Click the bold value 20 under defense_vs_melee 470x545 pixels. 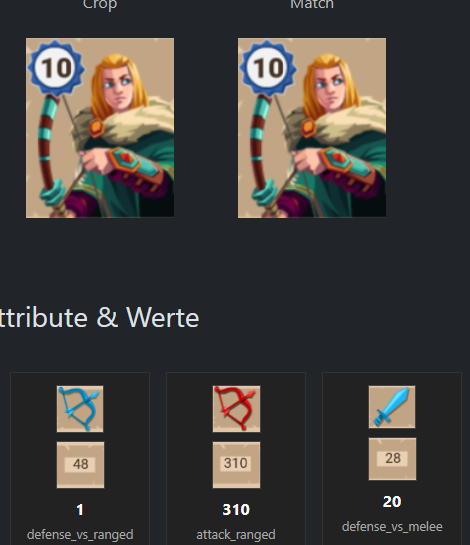(392, 502)
